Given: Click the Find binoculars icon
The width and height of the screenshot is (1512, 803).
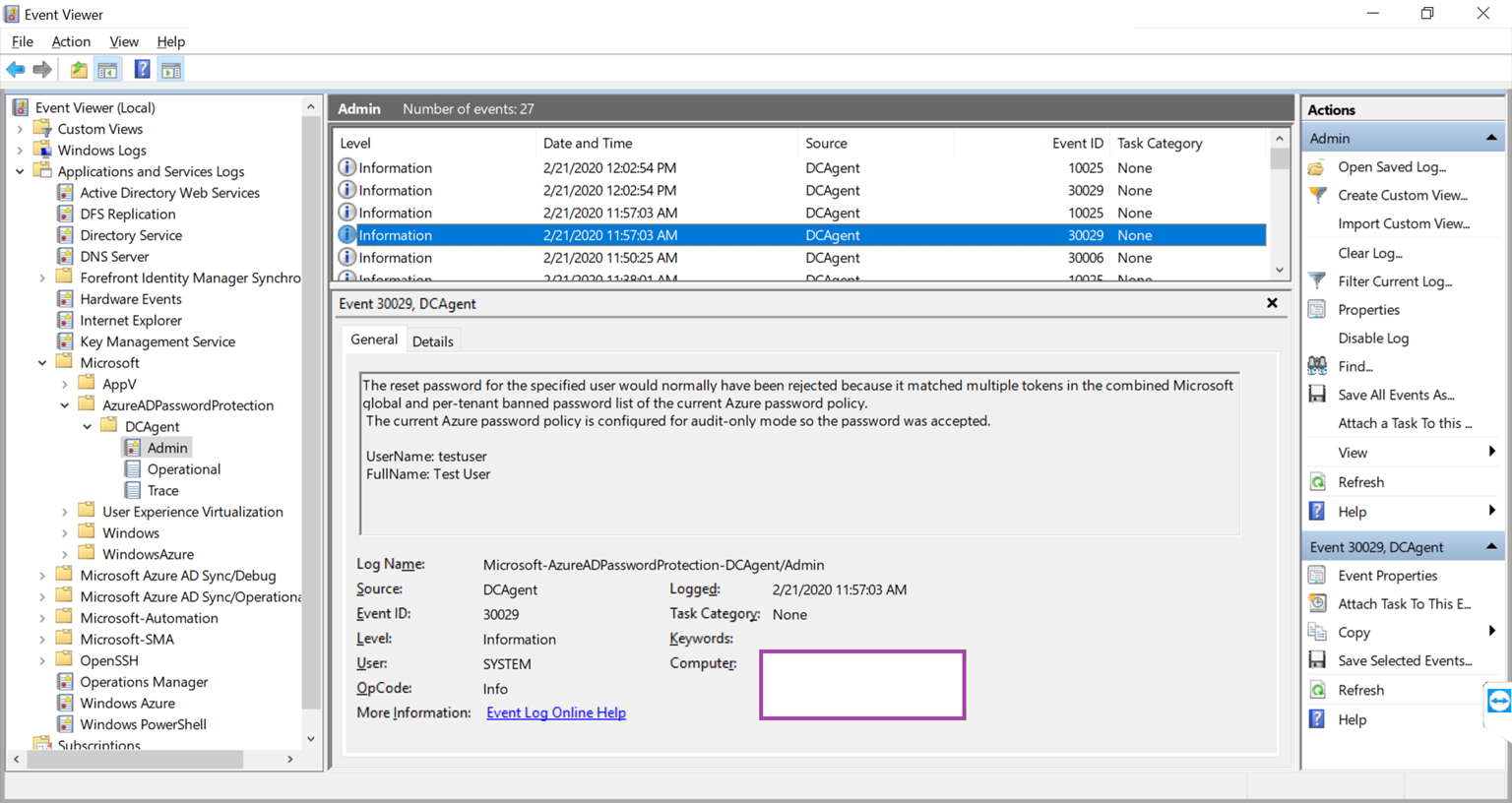Looking at the screenshot, I should 1317,366.
